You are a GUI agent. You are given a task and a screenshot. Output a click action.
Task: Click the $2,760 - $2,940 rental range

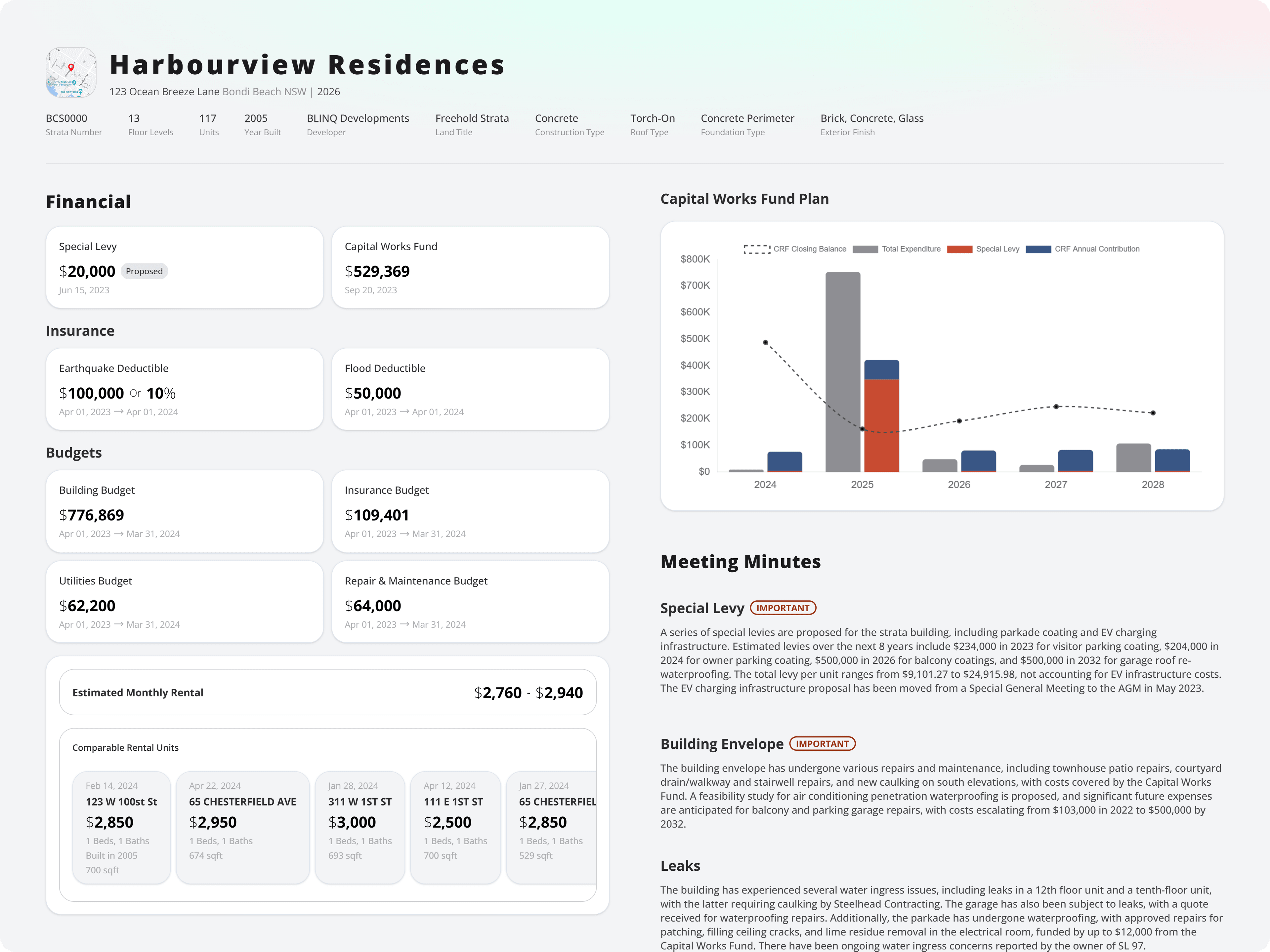(528, 693)
